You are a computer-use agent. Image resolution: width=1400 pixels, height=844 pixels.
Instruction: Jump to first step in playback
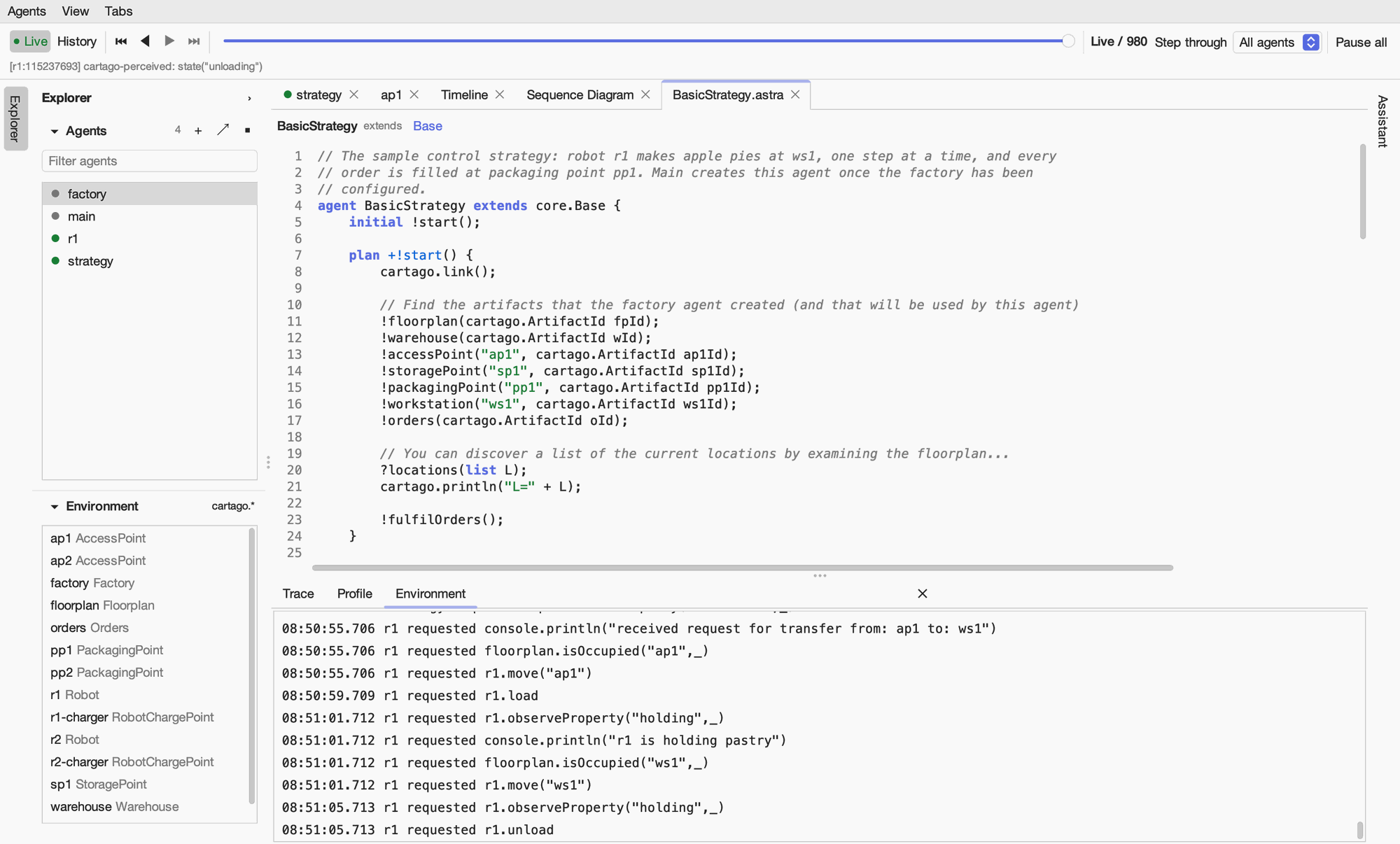point(120,41)
